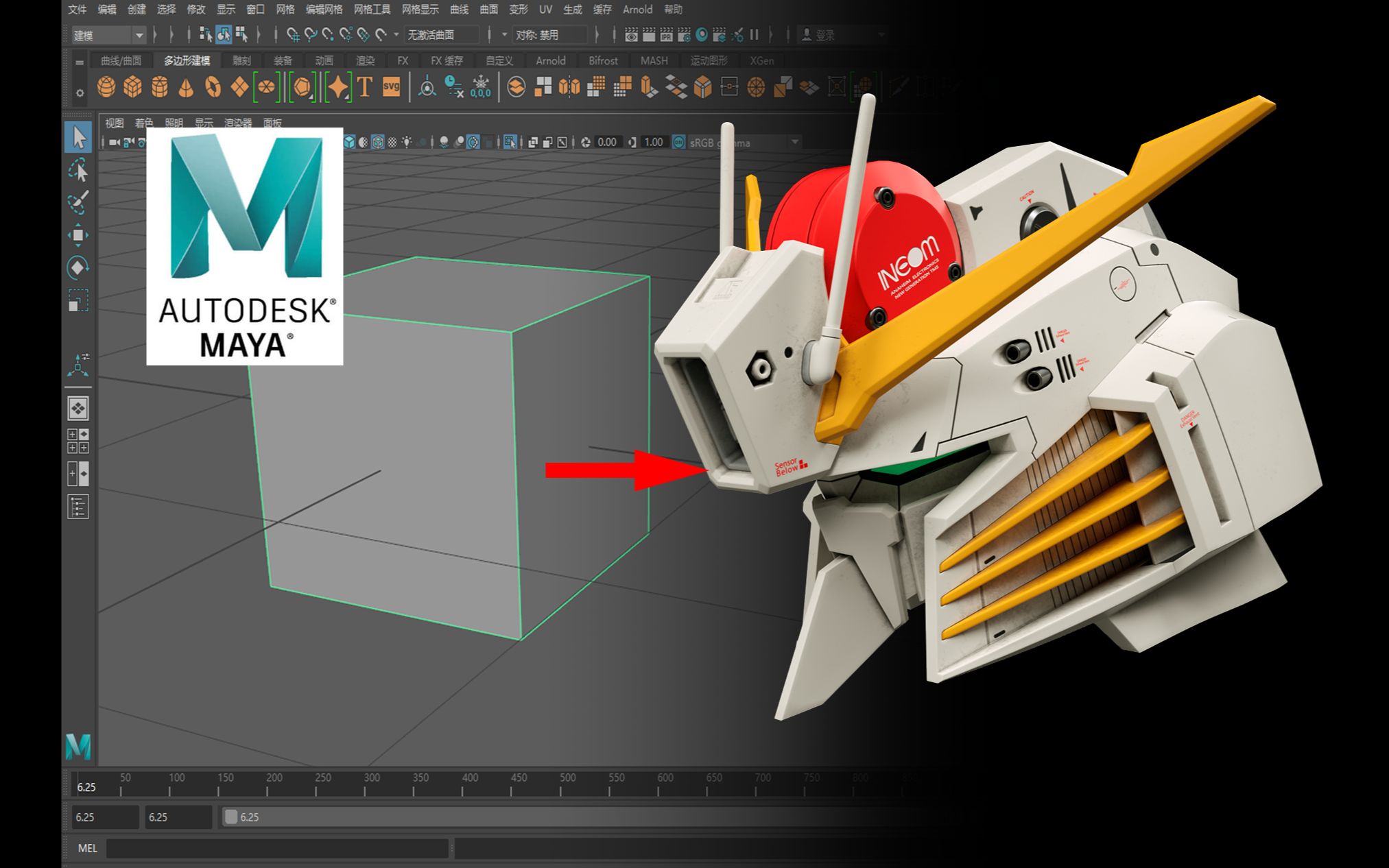Toggle use all lights in viewport
This screenshot has width=1389, height=868.
(x=407, y=143)
